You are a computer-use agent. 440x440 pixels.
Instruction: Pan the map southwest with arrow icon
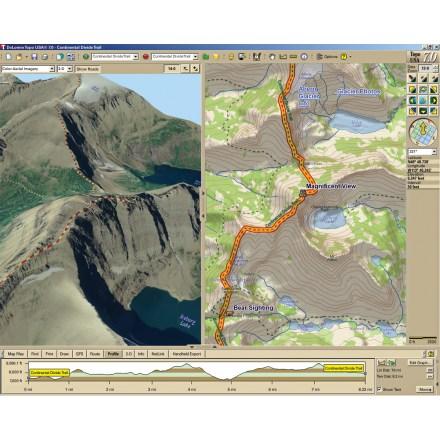413,111
